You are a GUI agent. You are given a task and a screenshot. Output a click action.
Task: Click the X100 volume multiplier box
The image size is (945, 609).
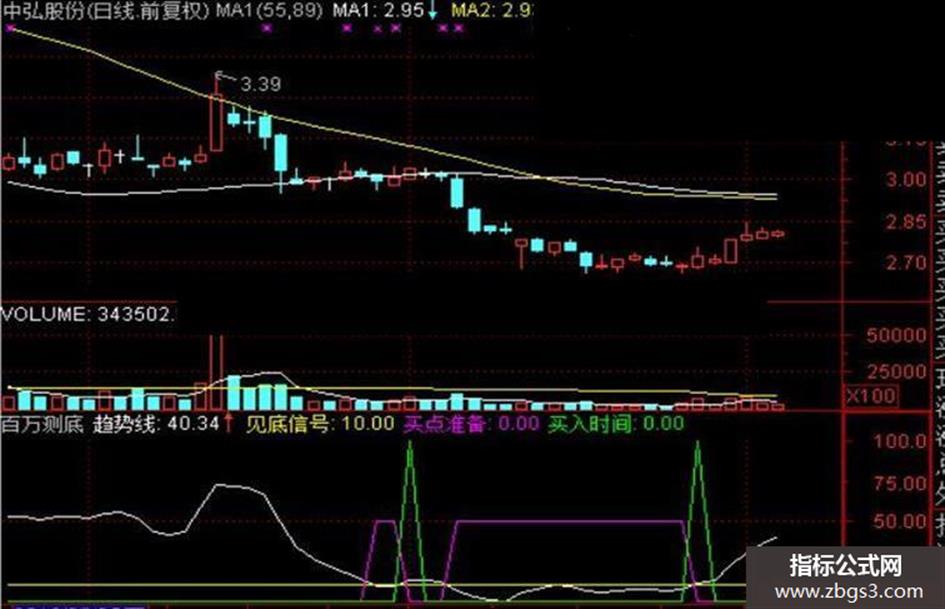(871, 396)
